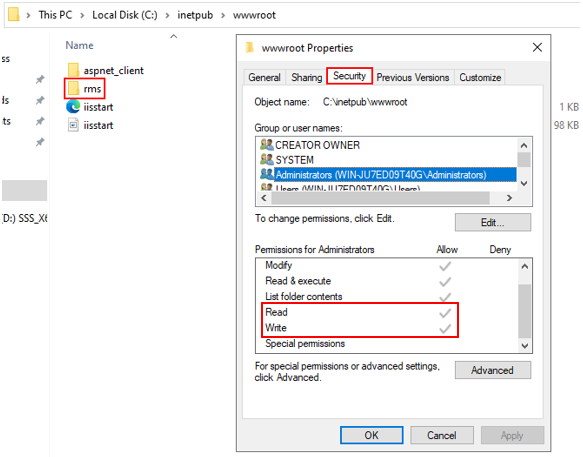Click the 'List folder contents' permission label
The height and width of the screenshot is (457, 583).
(303, 296)
